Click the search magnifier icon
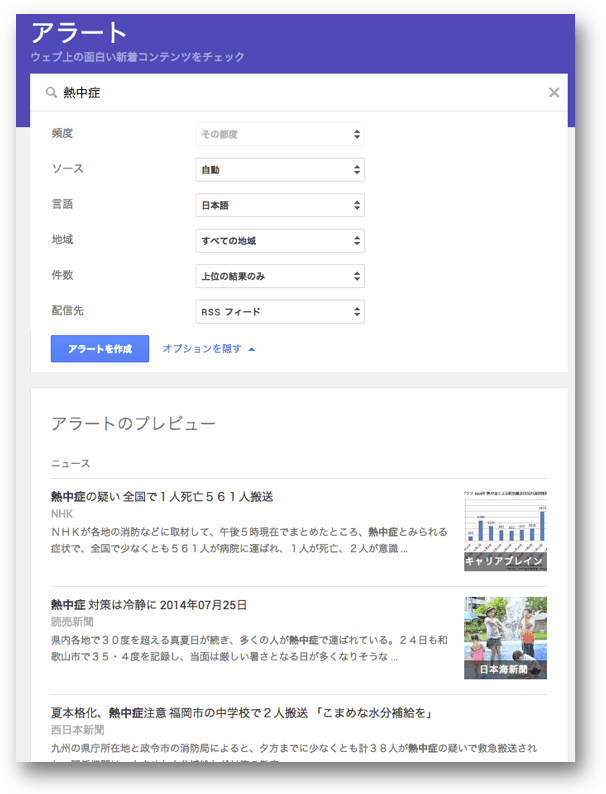The width and height of the screenshot is (606, 794). [x=51, y=93]
